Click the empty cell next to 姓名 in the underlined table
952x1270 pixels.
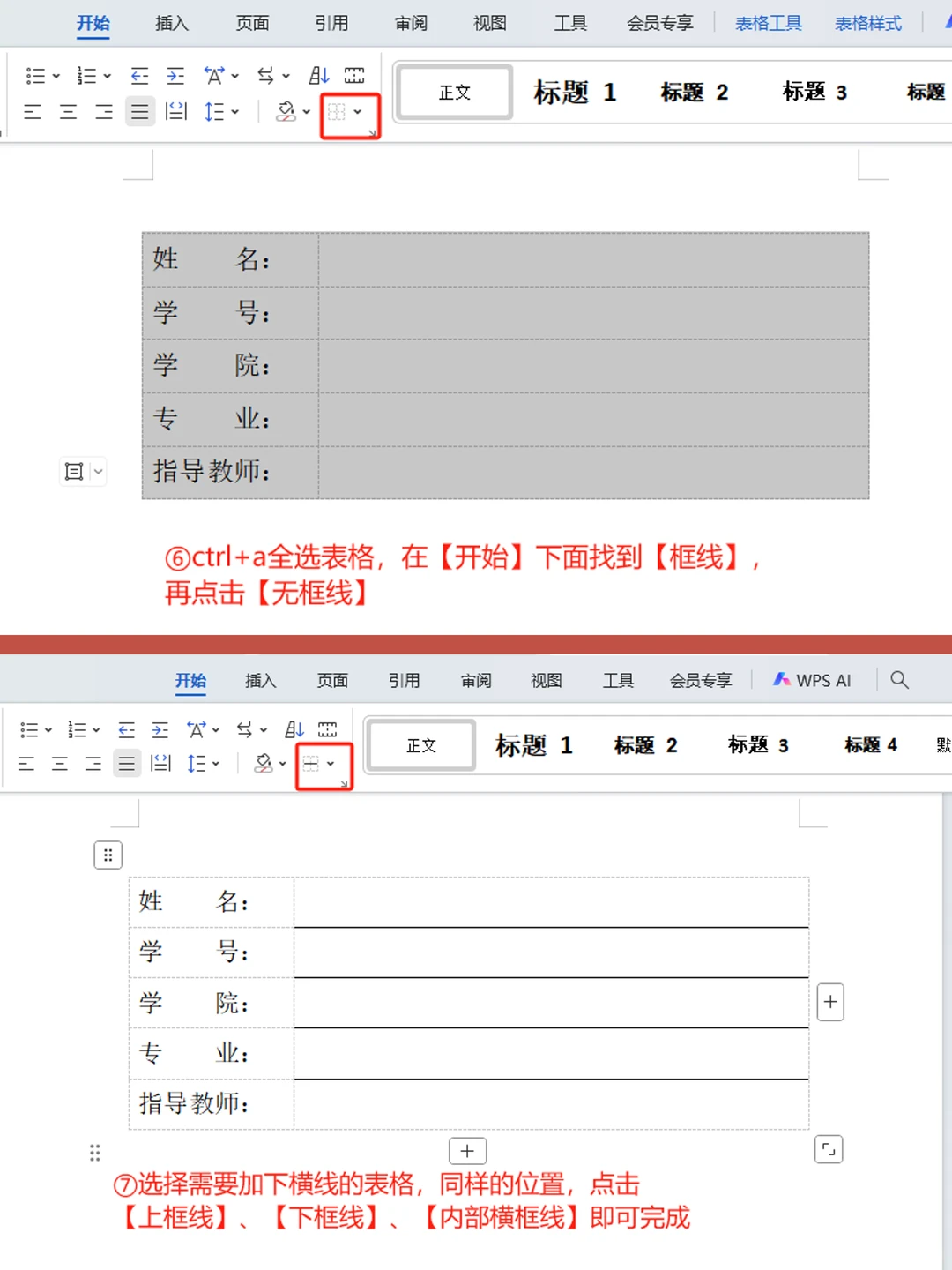pos(551,901)
